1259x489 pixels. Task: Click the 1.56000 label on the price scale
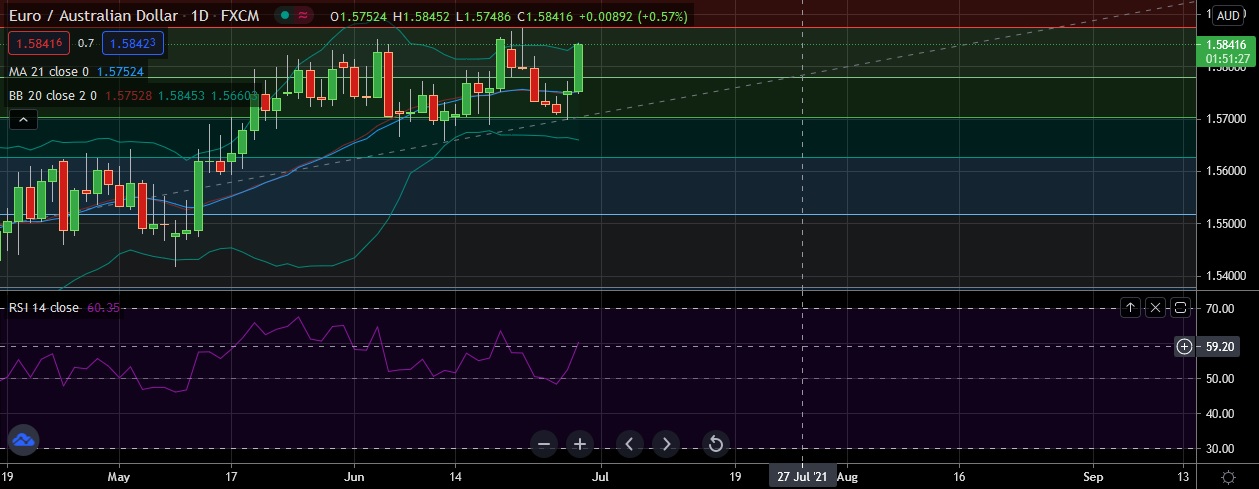[1225, 171]
